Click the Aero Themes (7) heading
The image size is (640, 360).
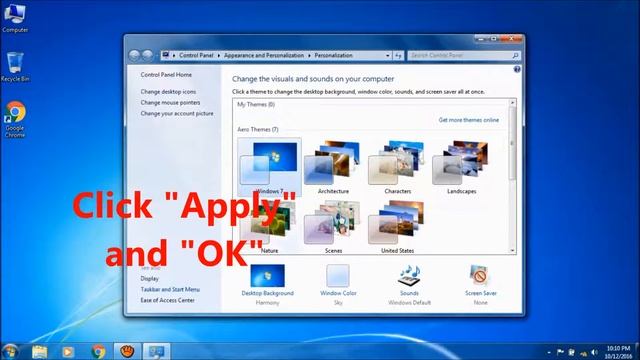click(x=258, y=129)
